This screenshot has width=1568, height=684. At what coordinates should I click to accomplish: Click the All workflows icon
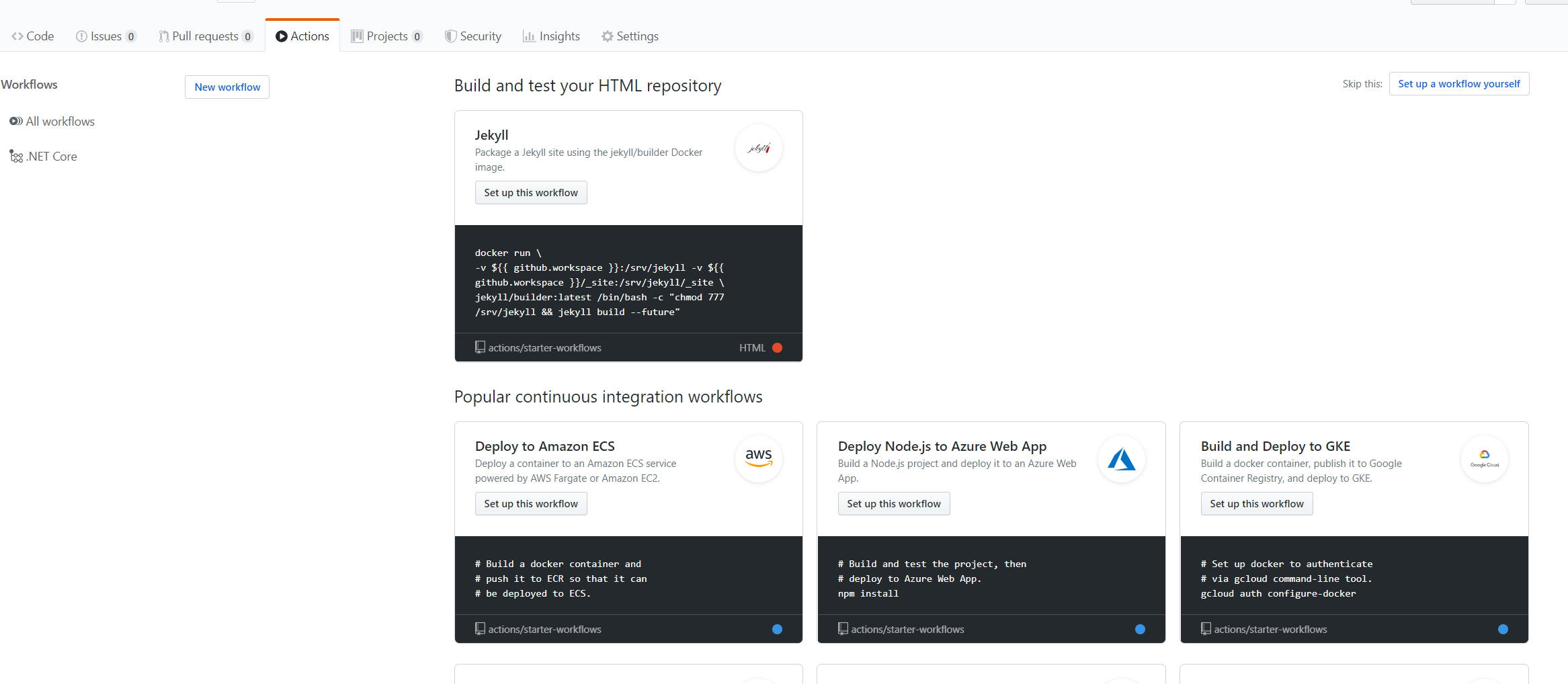15,122
